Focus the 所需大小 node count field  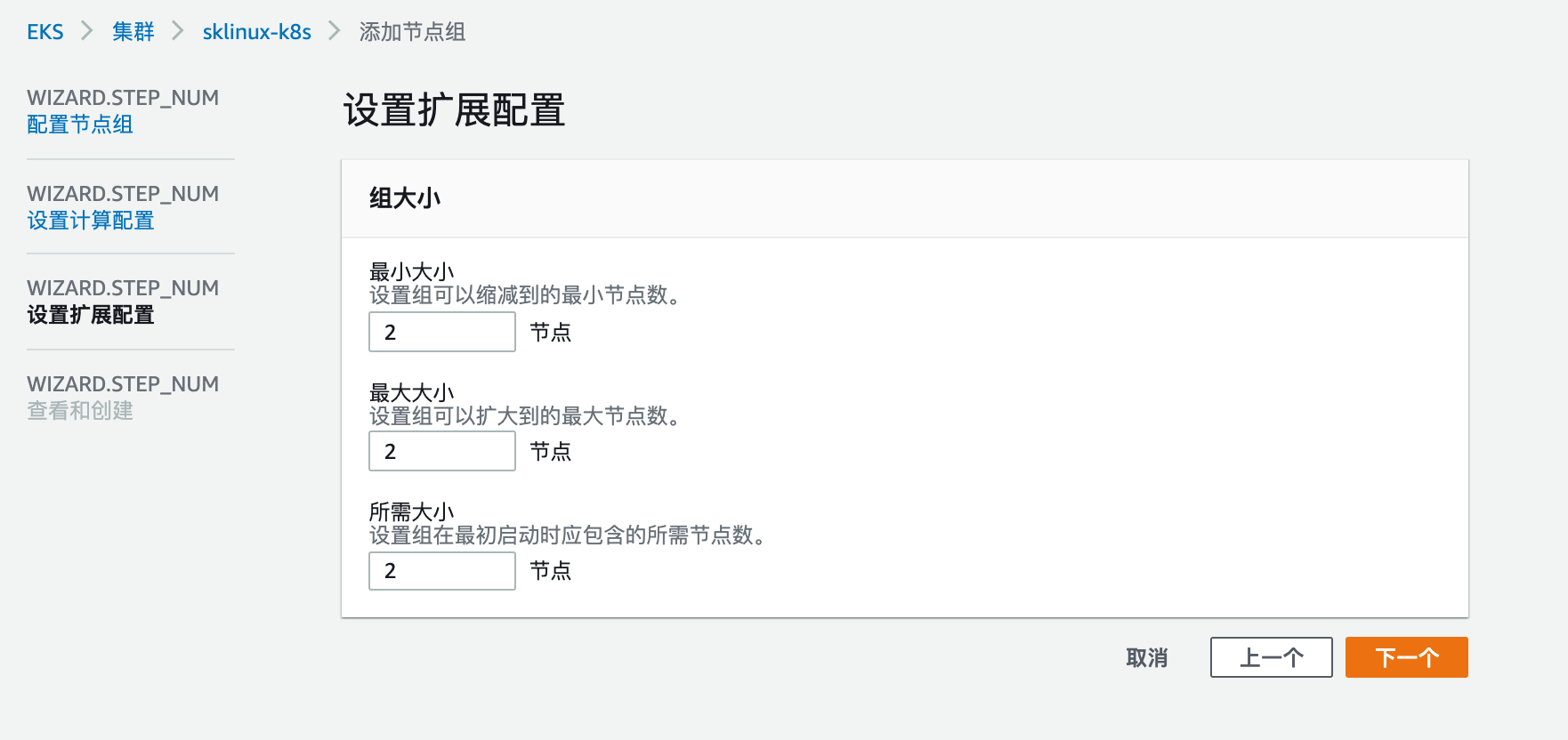pos(441,570)
